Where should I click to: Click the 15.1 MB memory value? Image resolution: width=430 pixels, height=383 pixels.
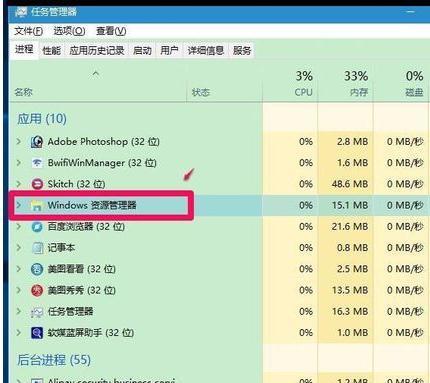350,205
